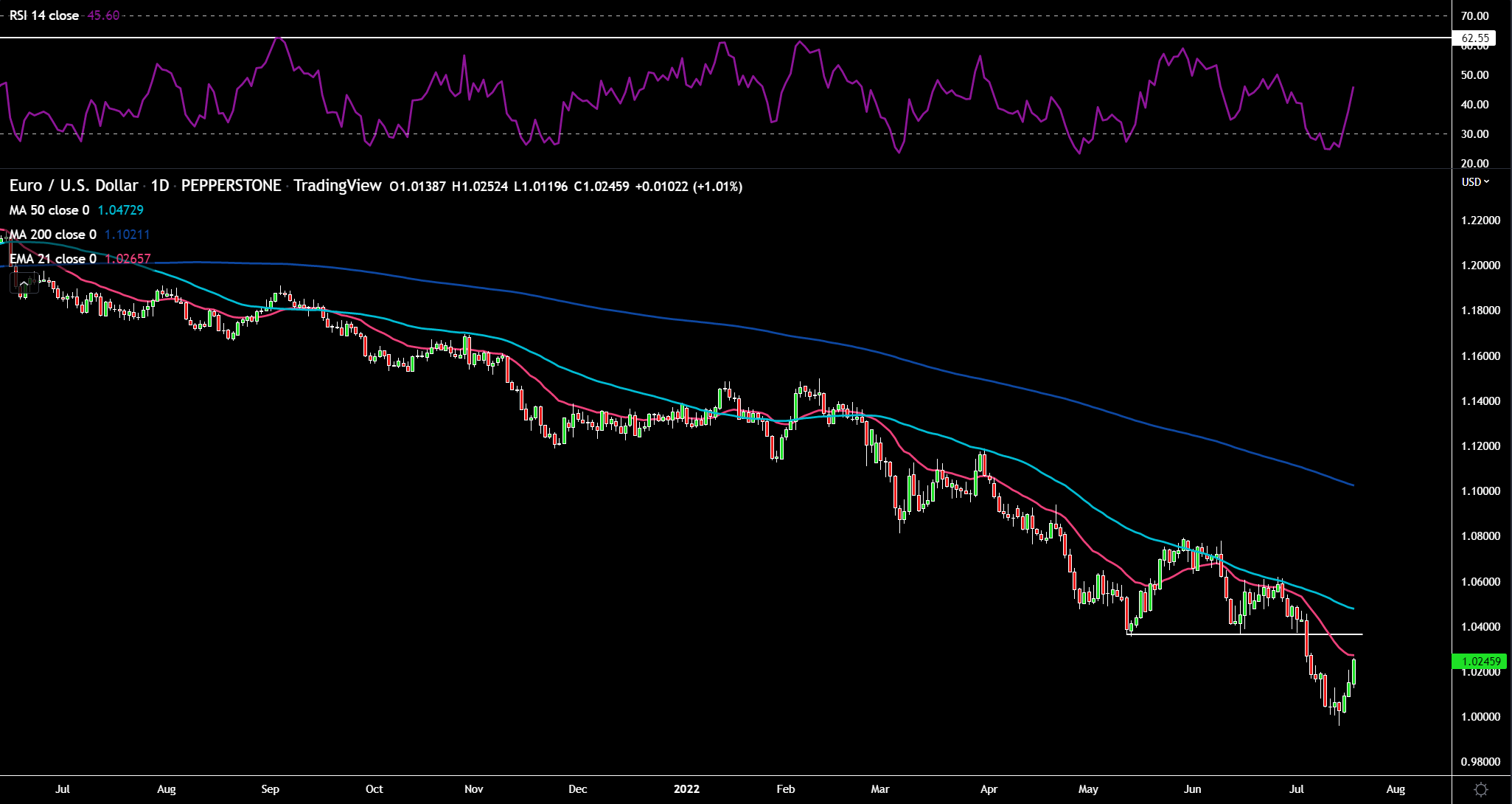Click the EMA 21 value 1.02657
Viewport: 1512px width, 804px height.
click(128, 259)
